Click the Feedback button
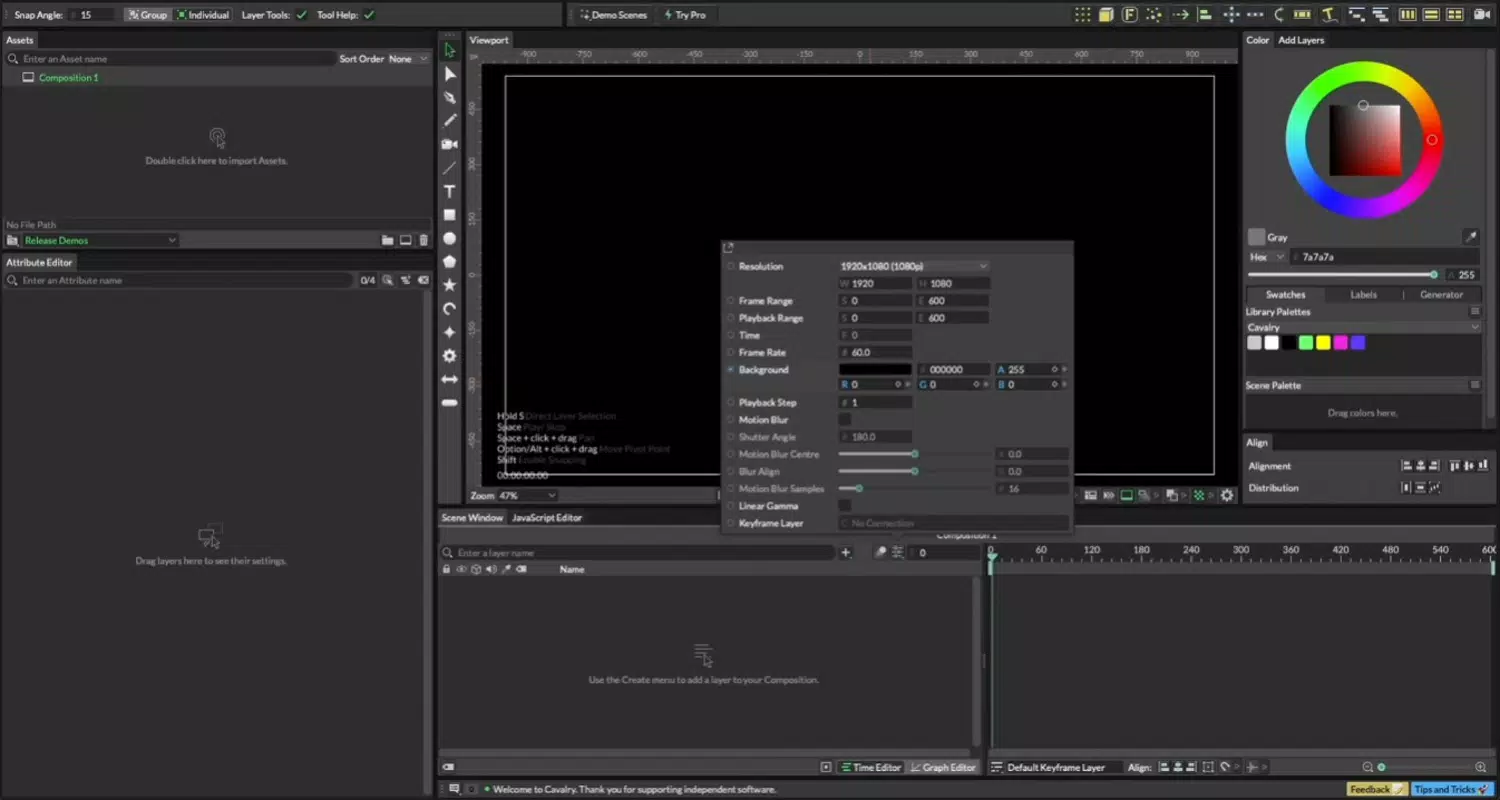1500x800 pixels. (x=1377, y=789)
